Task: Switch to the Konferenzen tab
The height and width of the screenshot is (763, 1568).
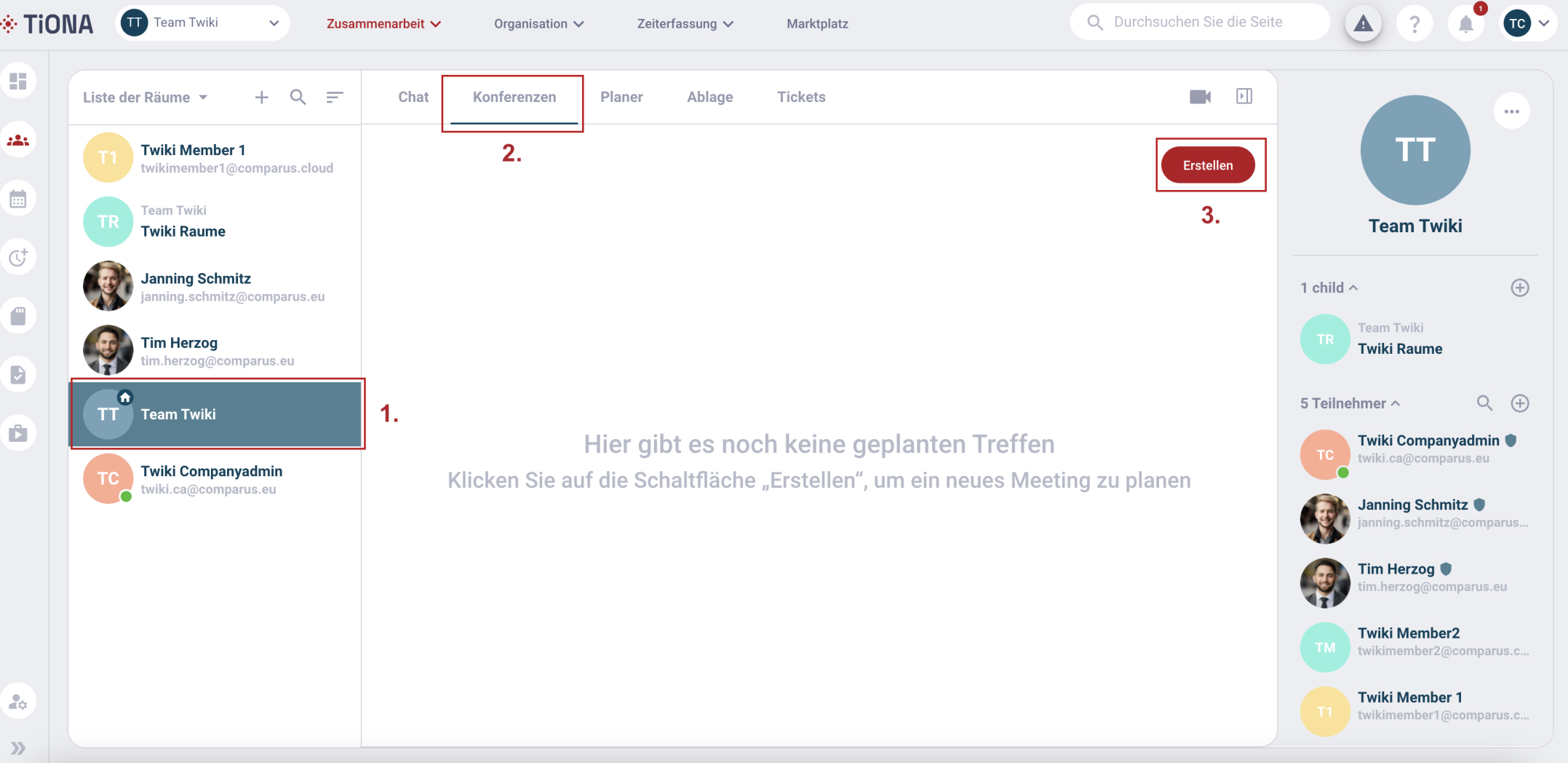Action: pyautogui.click(x=514, y=97)
